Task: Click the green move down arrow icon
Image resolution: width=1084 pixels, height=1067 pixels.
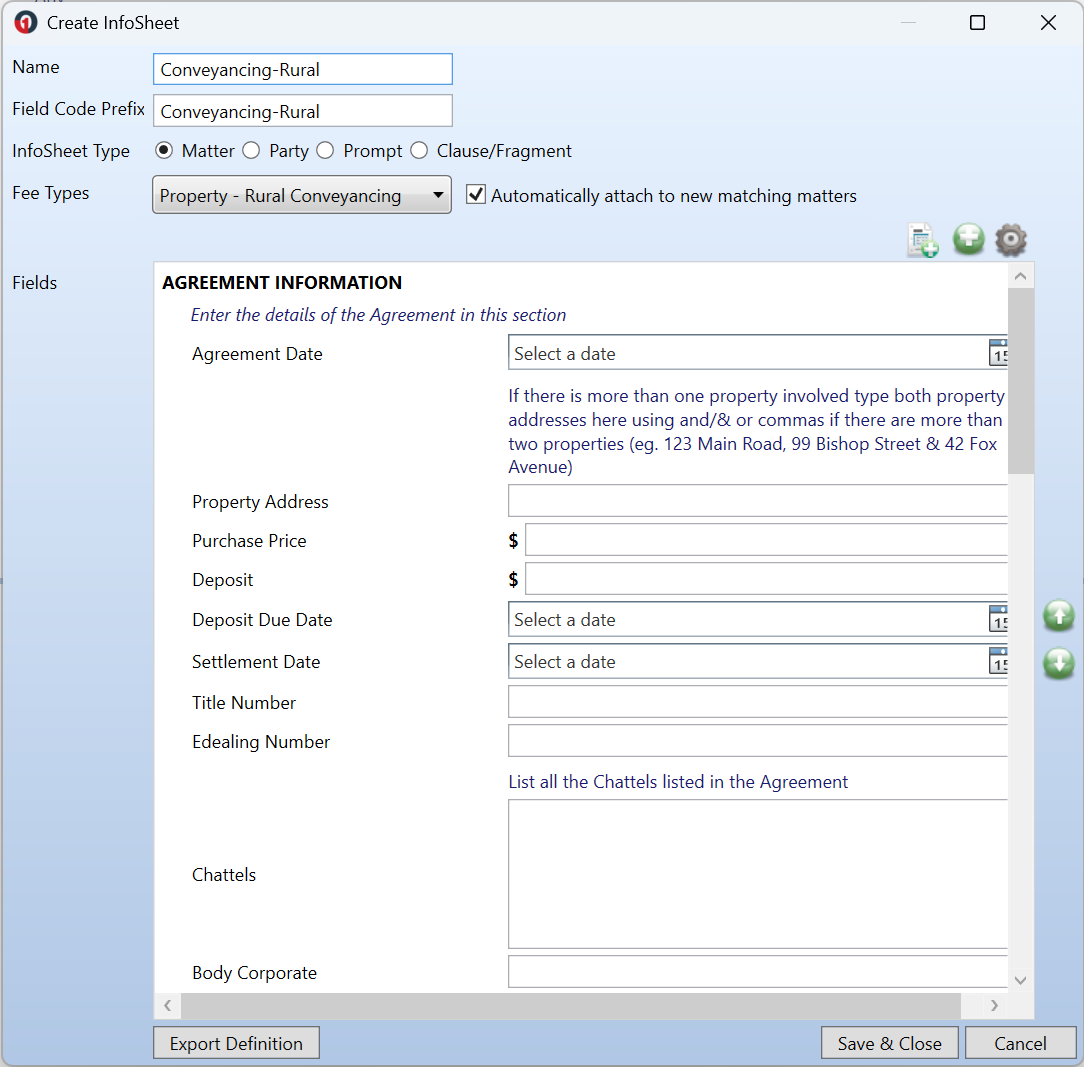Action: [1058, 663]
